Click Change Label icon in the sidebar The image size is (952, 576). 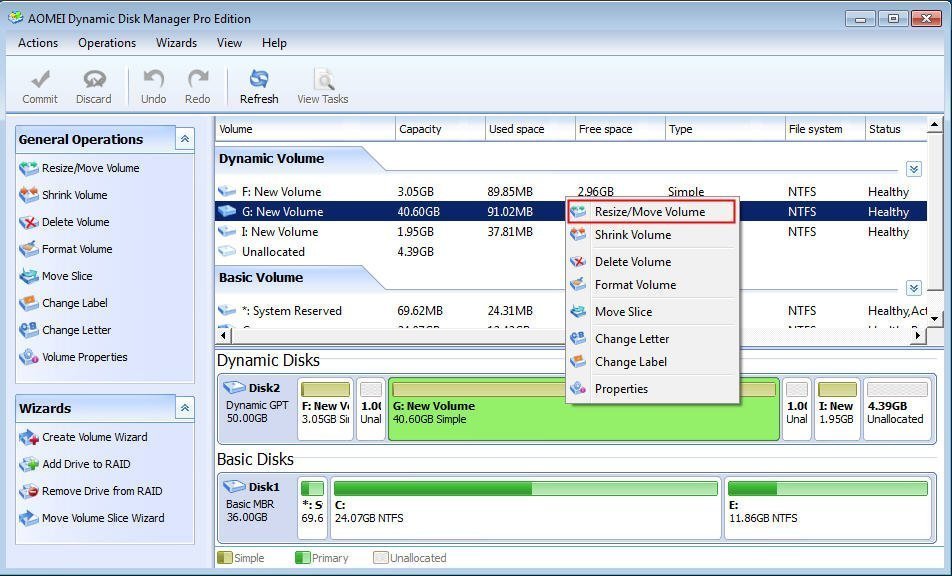tap(29, 303)
